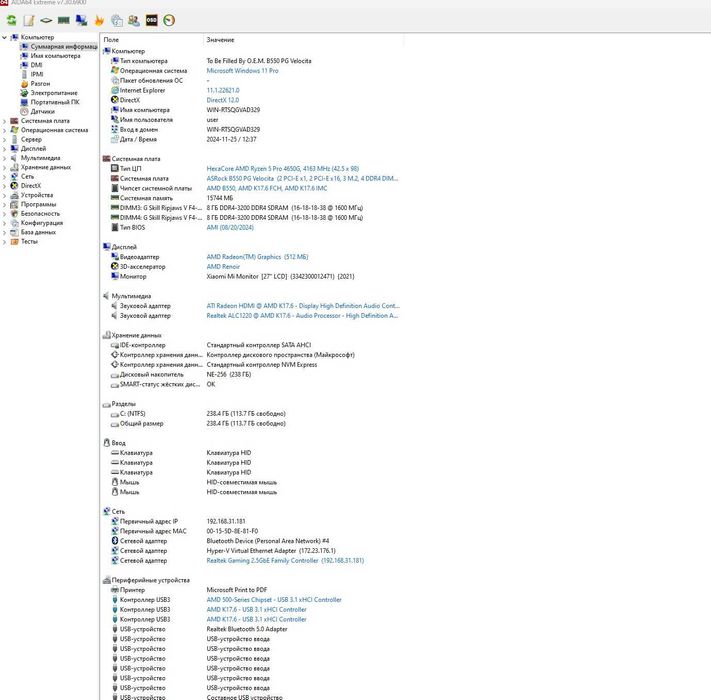This screenshot has height=700, width=711.
Task: Click the Тип BIOS chip icon
Action: coord(115,227)
